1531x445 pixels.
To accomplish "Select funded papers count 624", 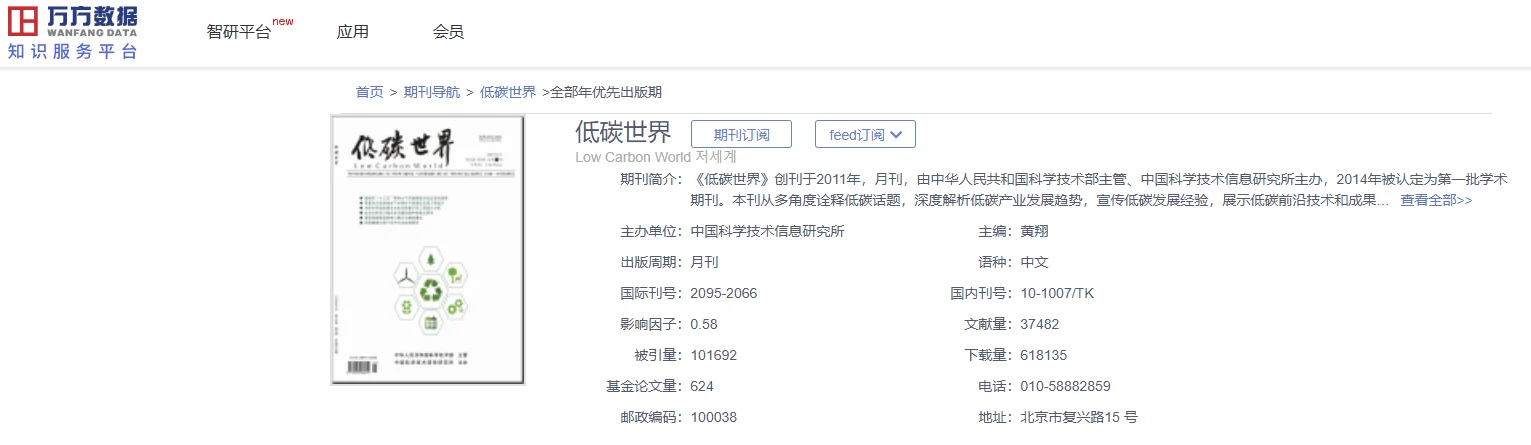I will pyautogui.click(x=702, y=386).
